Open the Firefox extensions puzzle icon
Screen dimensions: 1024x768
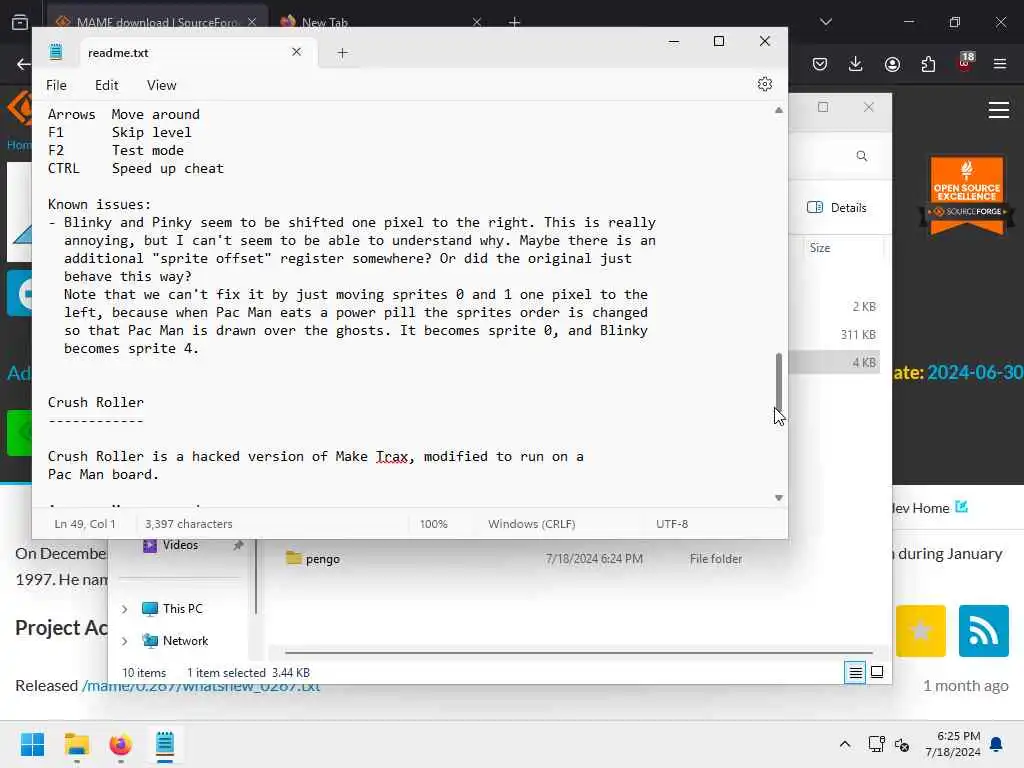[x=928, y=64]
